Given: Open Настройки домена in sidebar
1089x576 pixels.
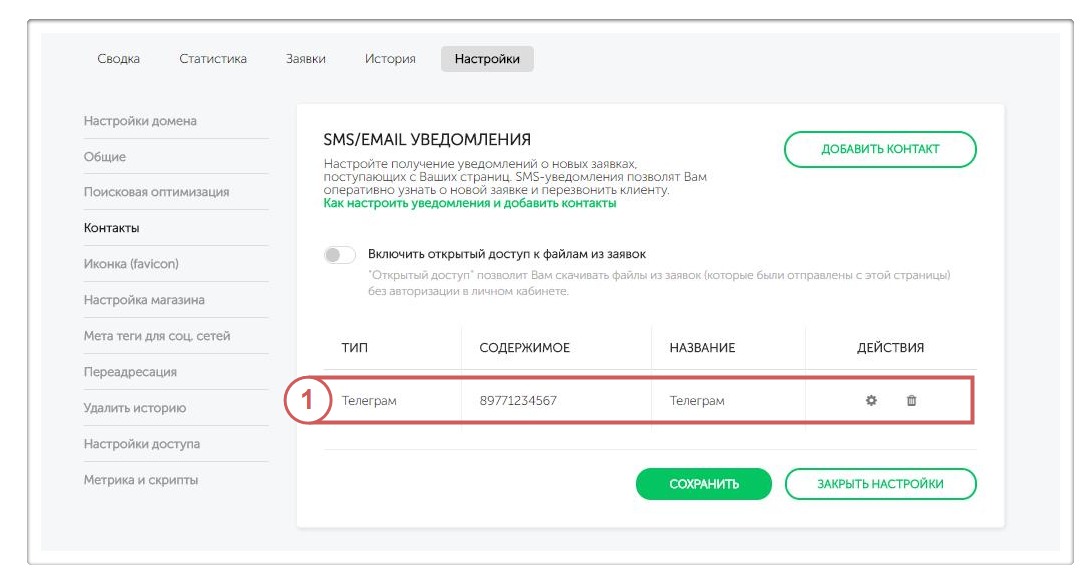Looking at the screenshot, I should 140,121.
